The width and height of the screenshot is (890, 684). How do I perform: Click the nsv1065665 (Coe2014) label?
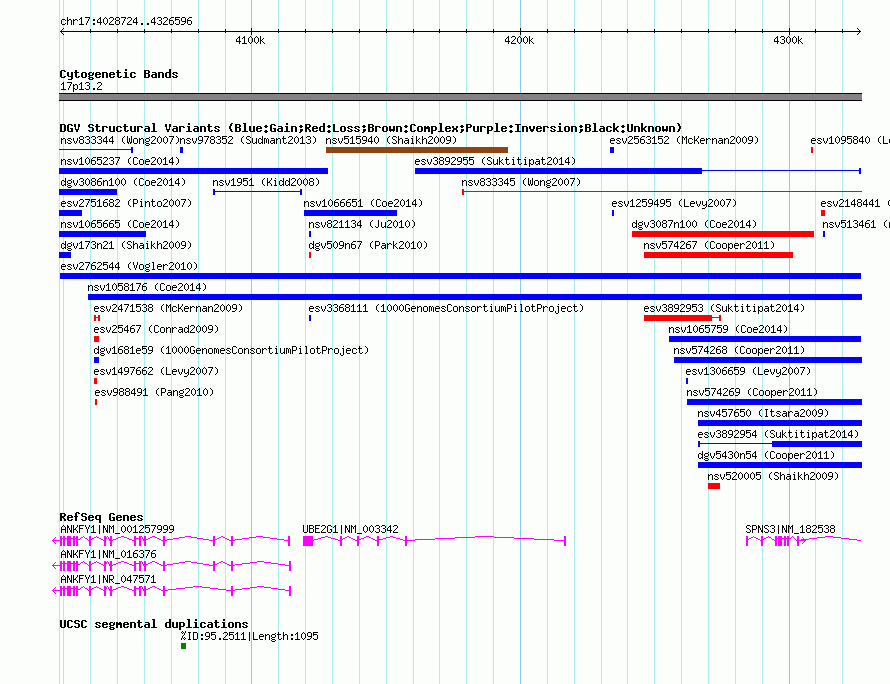pos(120,224)
